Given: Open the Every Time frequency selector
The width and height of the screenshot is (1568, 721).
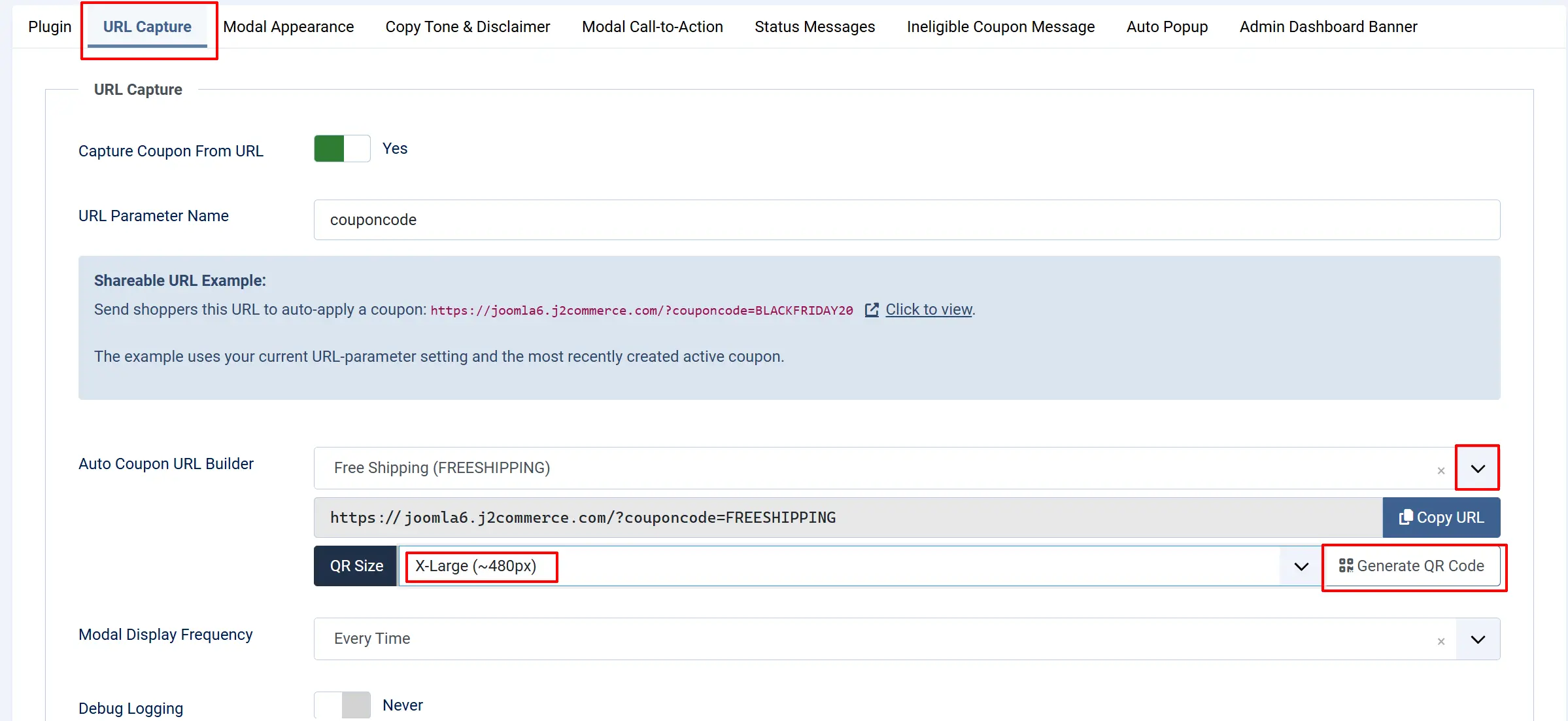Looking at the screenshot, I should 885,639.
